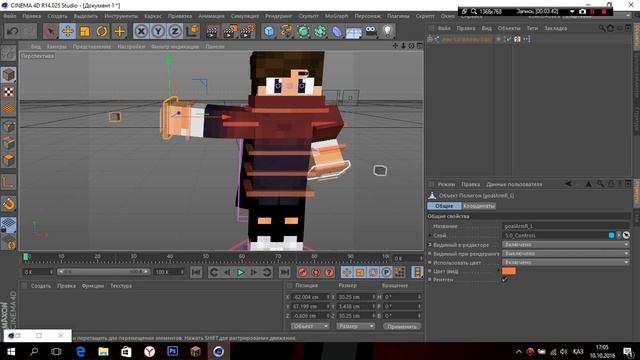
Task: Open render settings clapperboard with gear
Action: (247, 31)
